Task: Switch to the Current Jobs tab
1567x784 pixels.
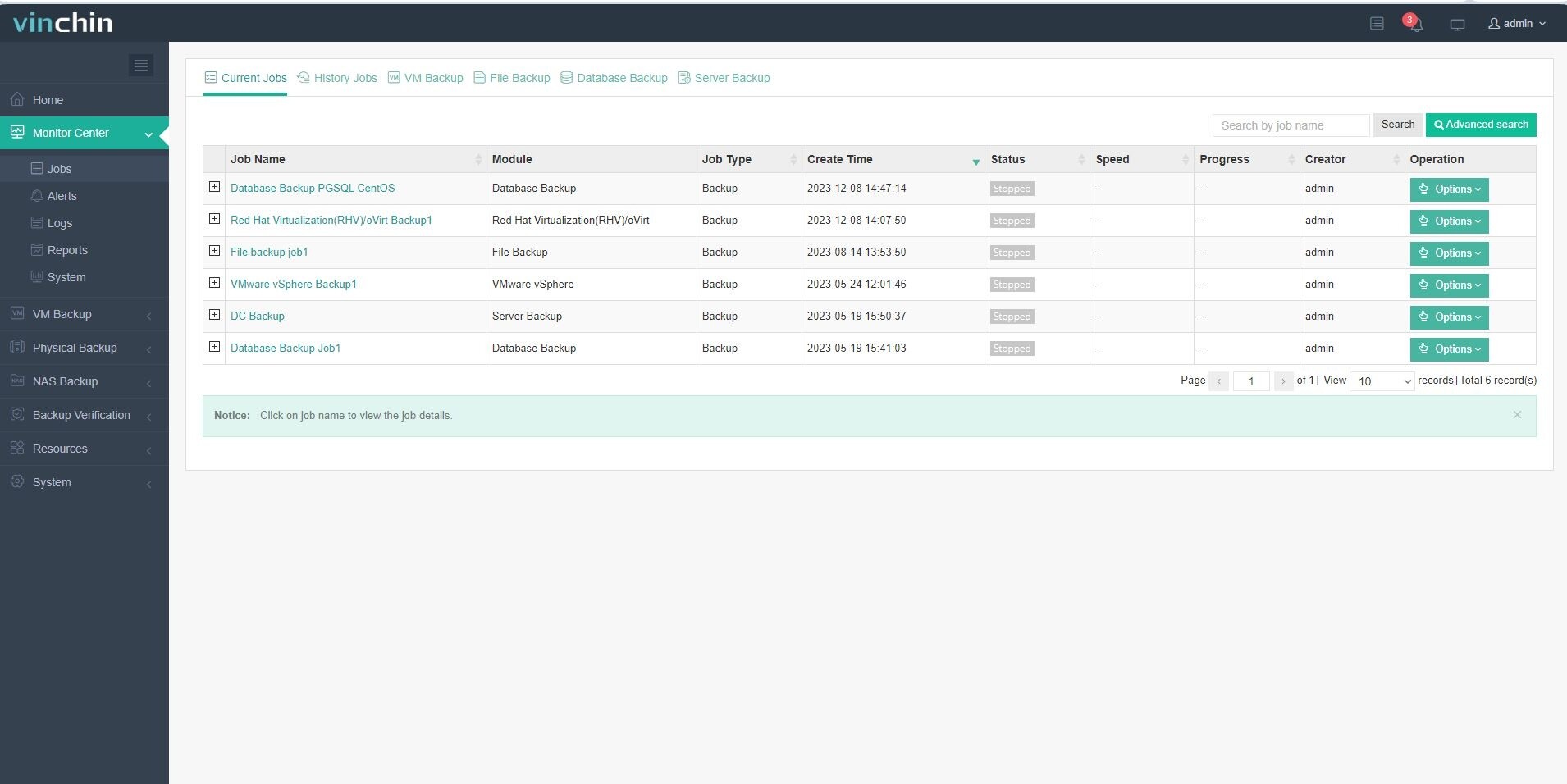Action: coord(245,78)
